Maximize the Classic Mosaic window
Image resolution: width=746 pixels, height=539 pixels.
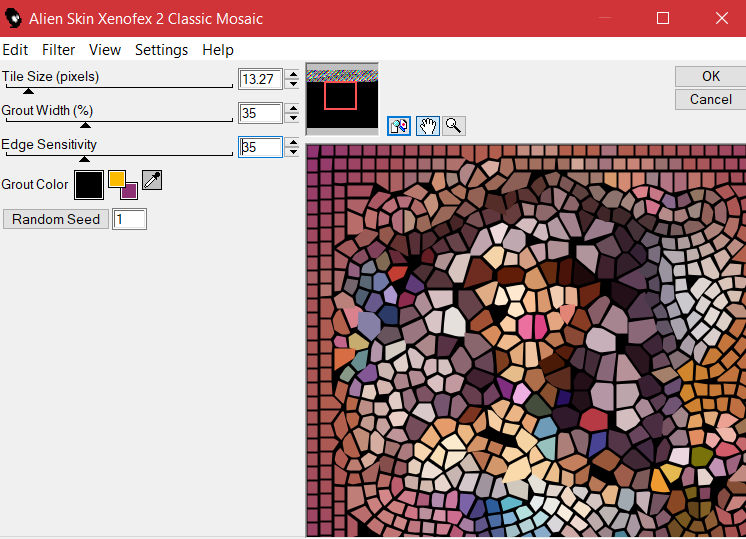pyautogui.click(x=663, y=18)
